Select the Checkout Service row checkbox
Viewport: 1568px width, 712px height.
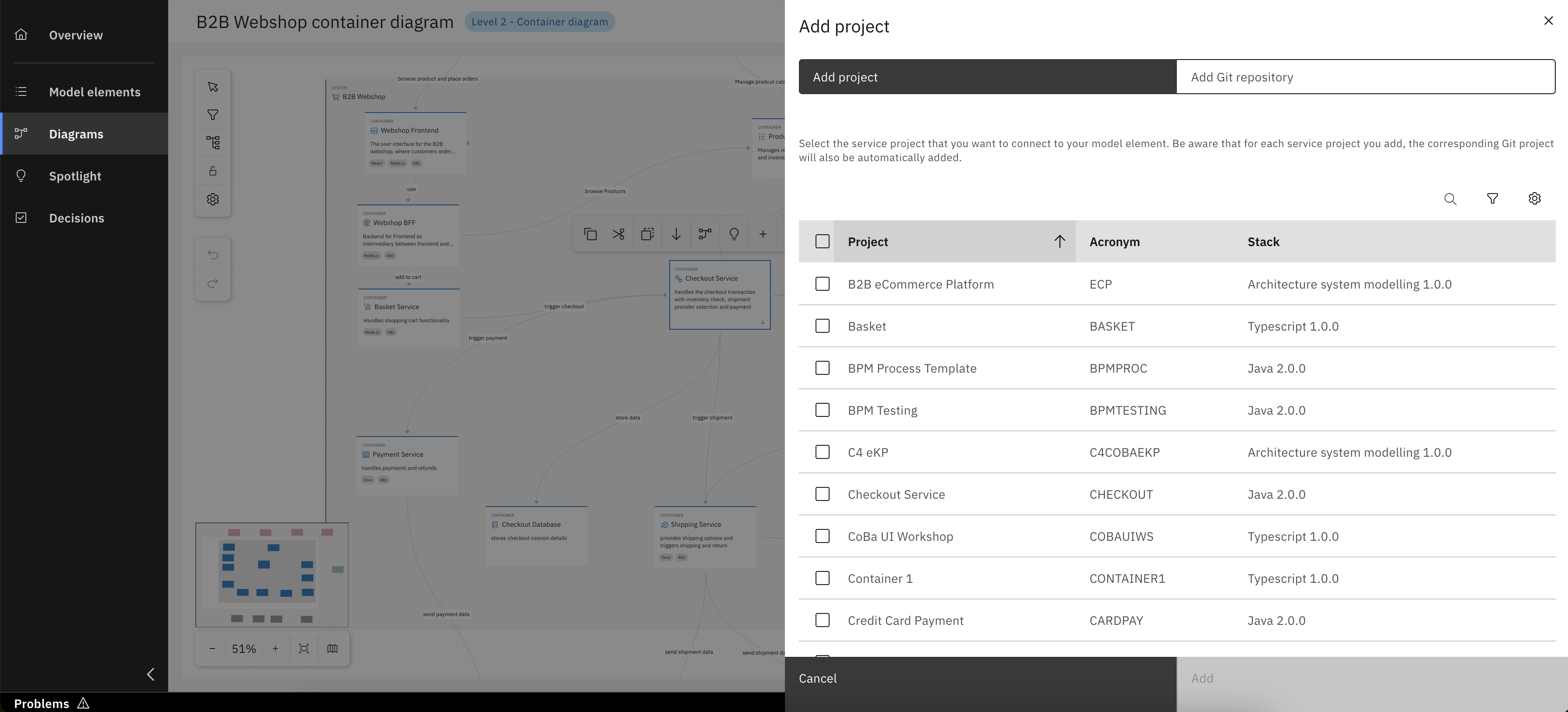pos(822,494)
